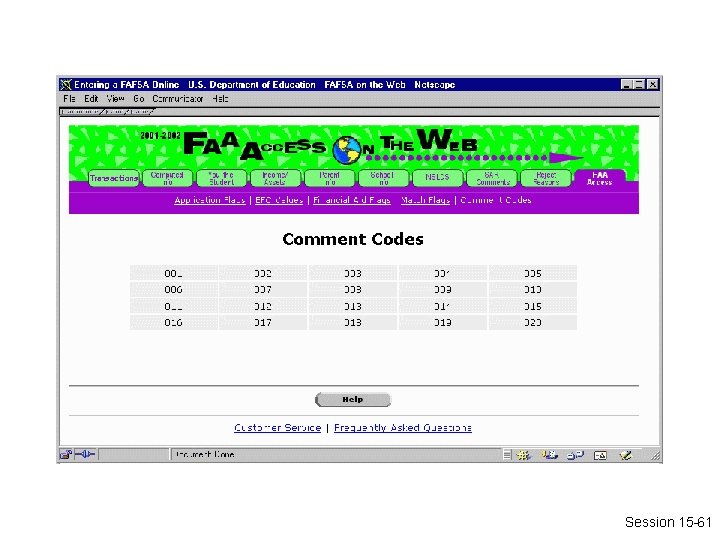The image size is (720, 540).
Task: Open the Communicator menu
Action: click(178, 99)
